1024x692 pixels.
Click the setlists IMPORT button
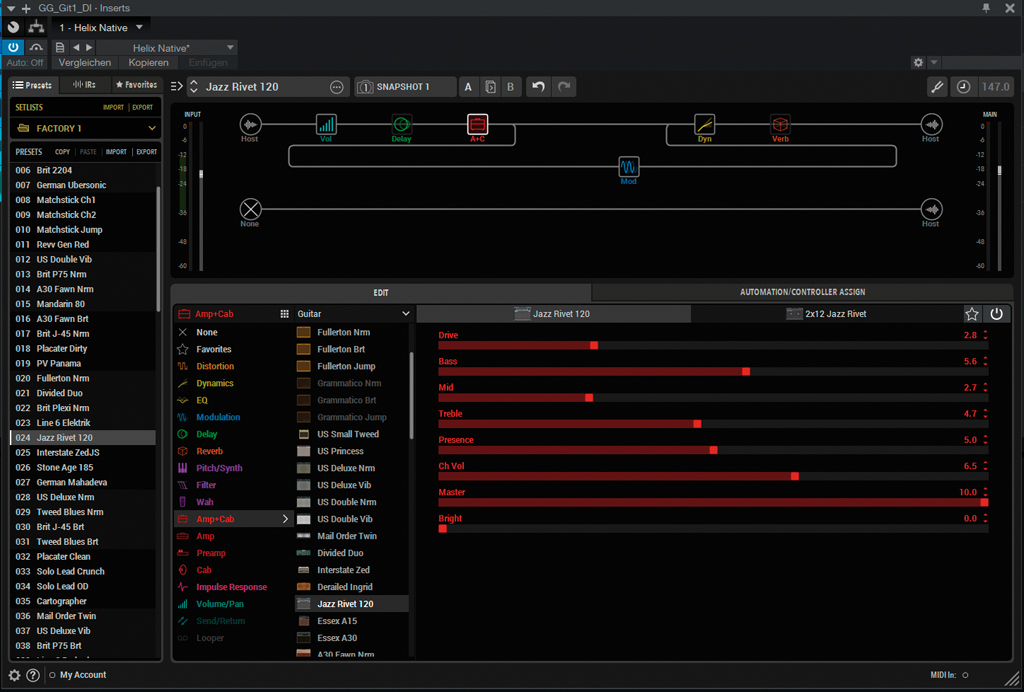click(113, 107)
